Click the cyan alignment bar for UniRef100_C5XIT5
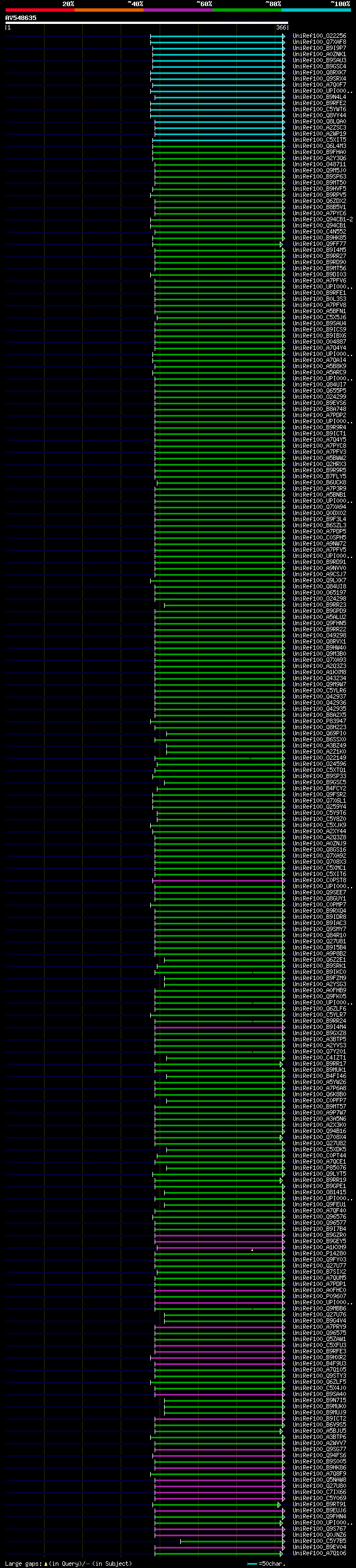 [x=219, y=140]
